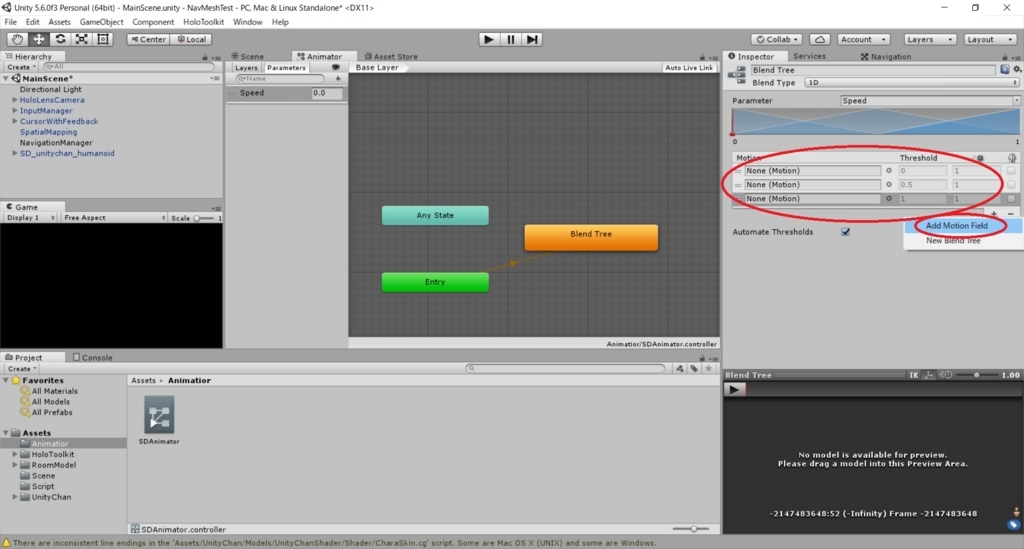
Task: Toggle Local handle rotation button
Action: coord(191,39)
